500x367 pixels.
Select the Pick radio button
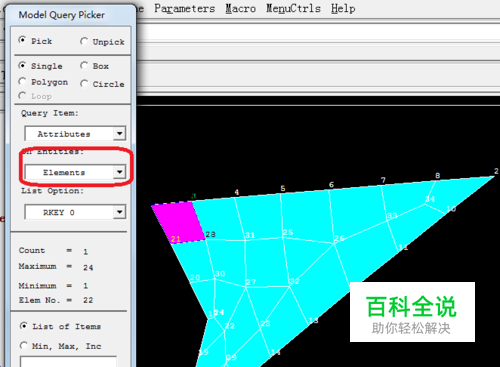22,40
